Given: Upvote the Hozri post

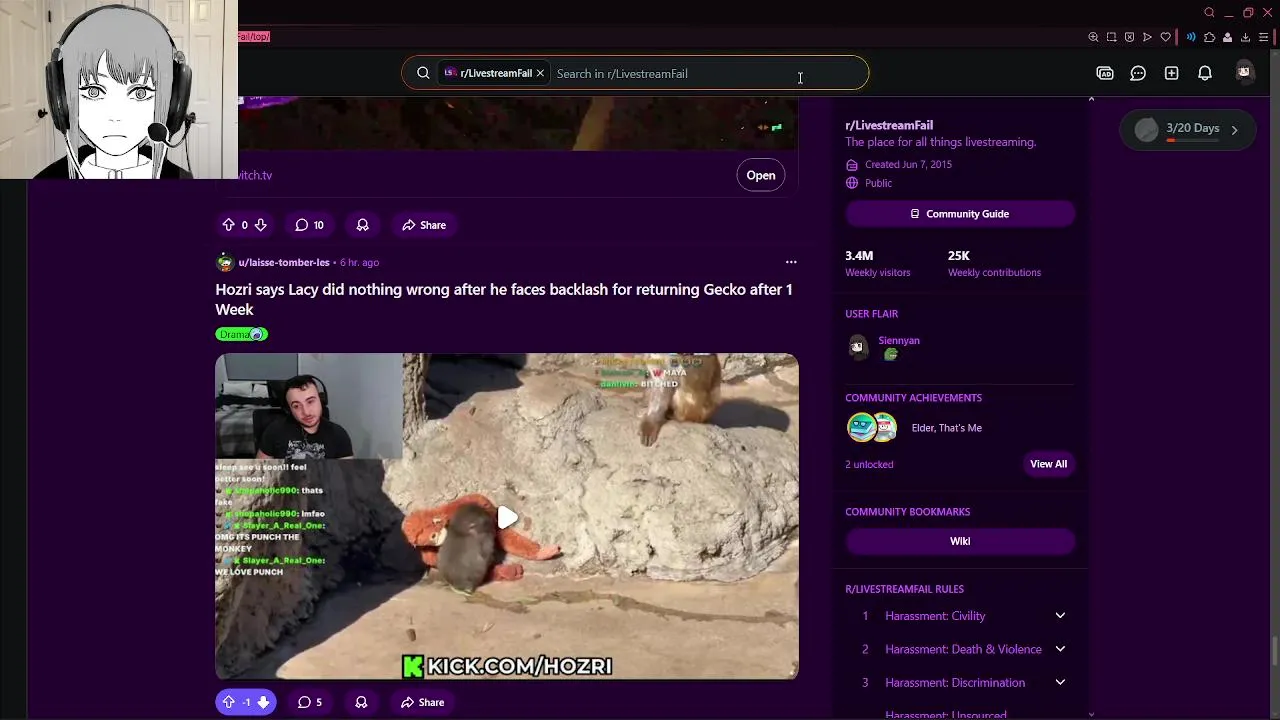Looking at the screenshot, I should [228, 702].
